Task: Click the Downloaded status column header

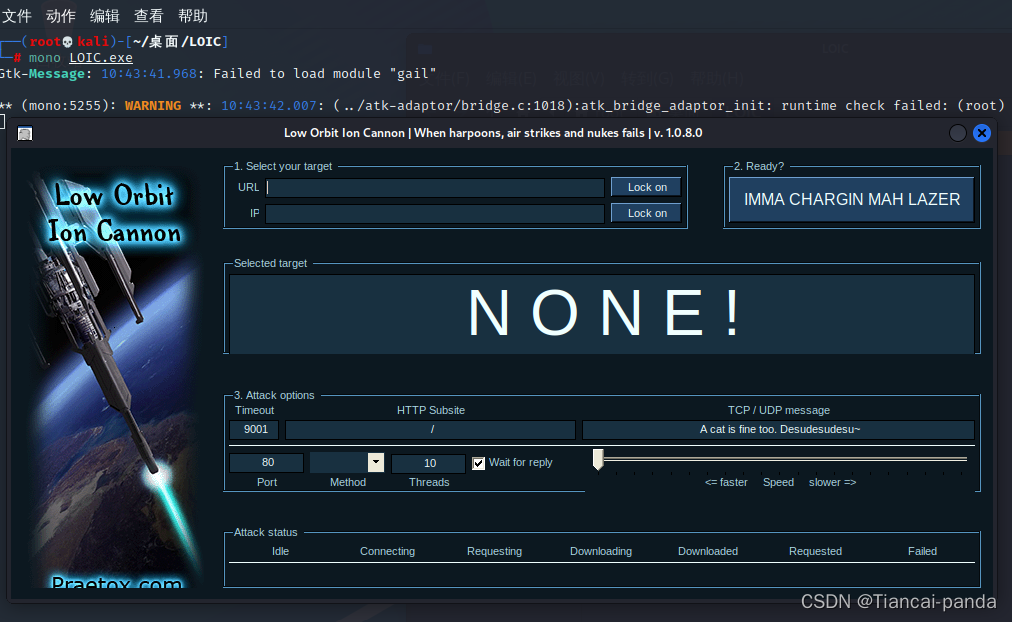Action: (708, 552)
